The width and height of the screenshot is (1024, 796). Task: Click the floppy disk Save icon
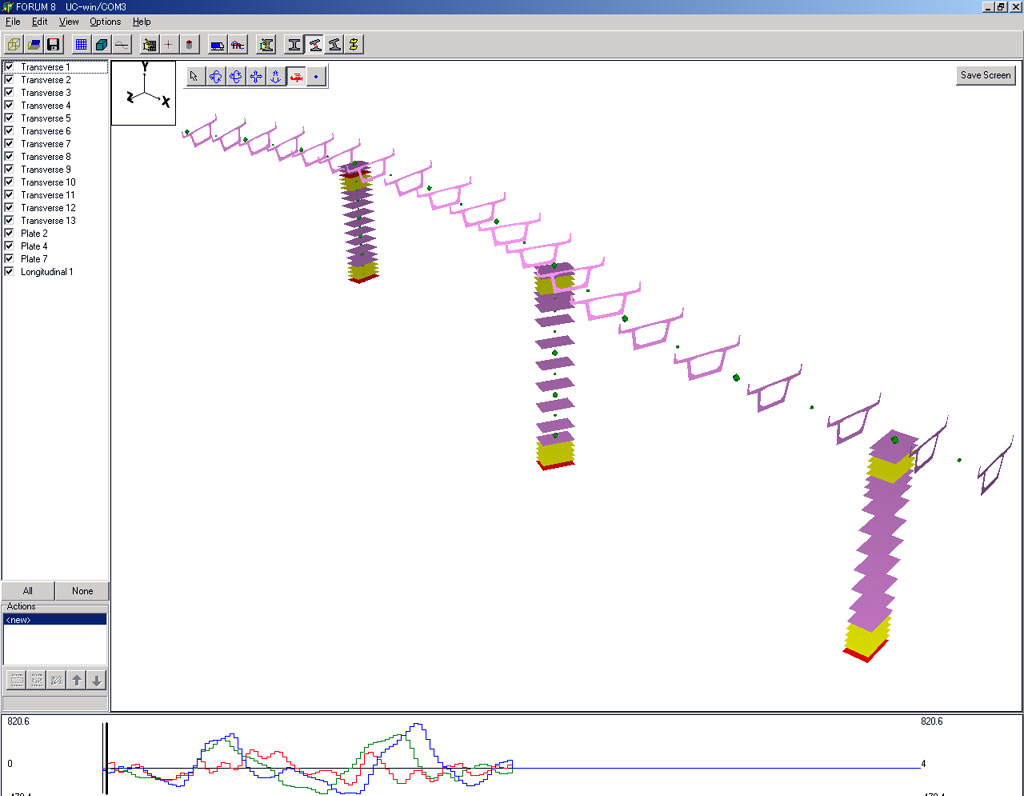point(53,44)
